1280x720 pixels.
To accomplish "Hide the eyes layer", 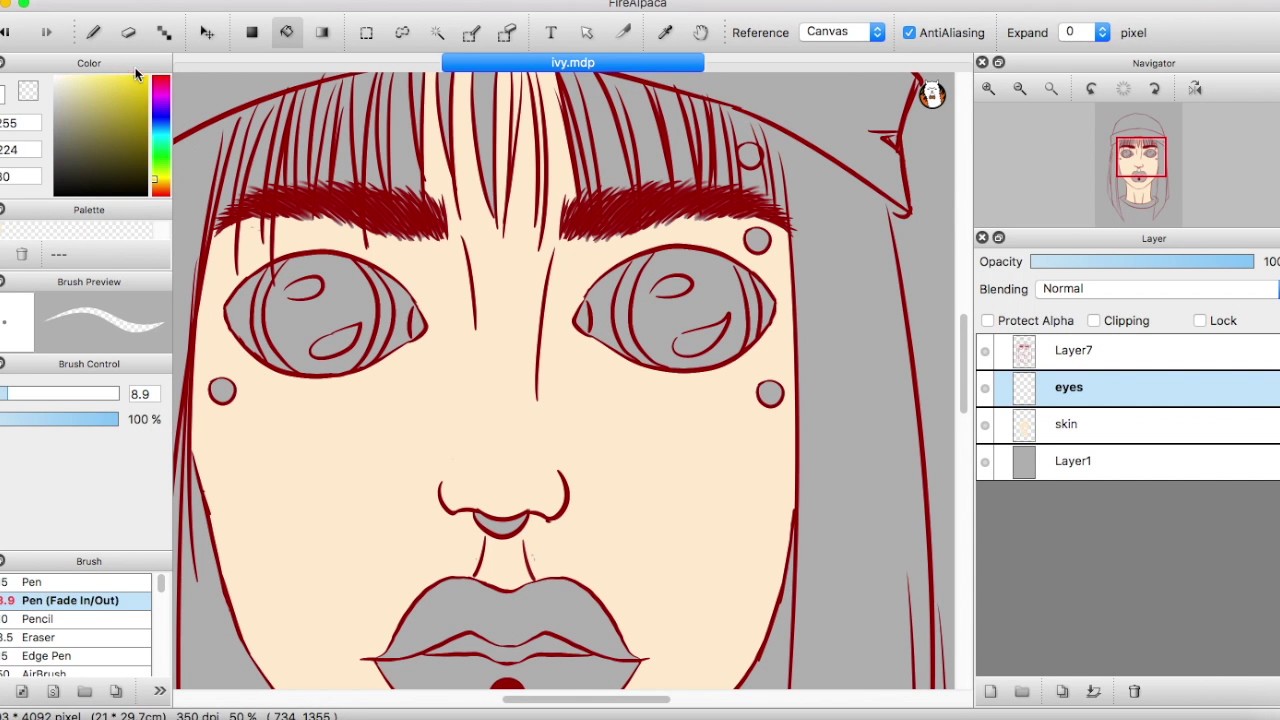I will [985, 388].
